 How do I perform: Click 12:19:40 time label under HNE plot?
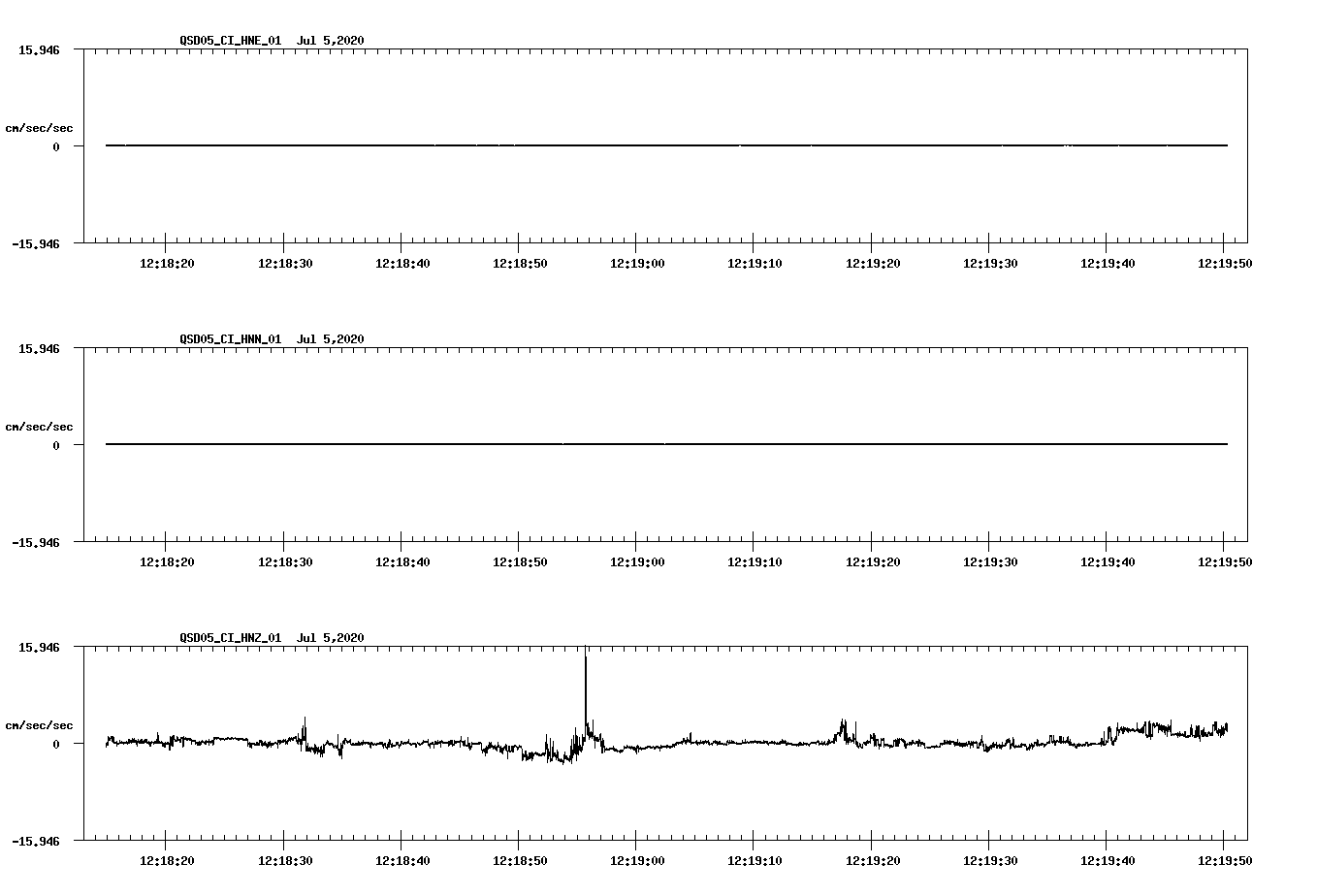pyautogui.click(x=1107, y=263)
